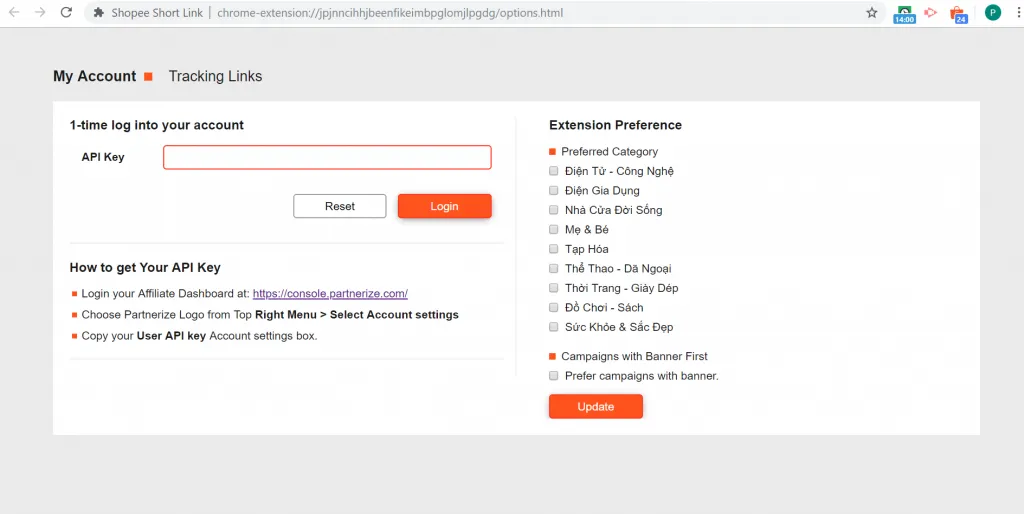This screenshot has height=514, width=1024.
Task: Check the Điện Tử - Công Nghệ category
Action: [x=554, y=171]
